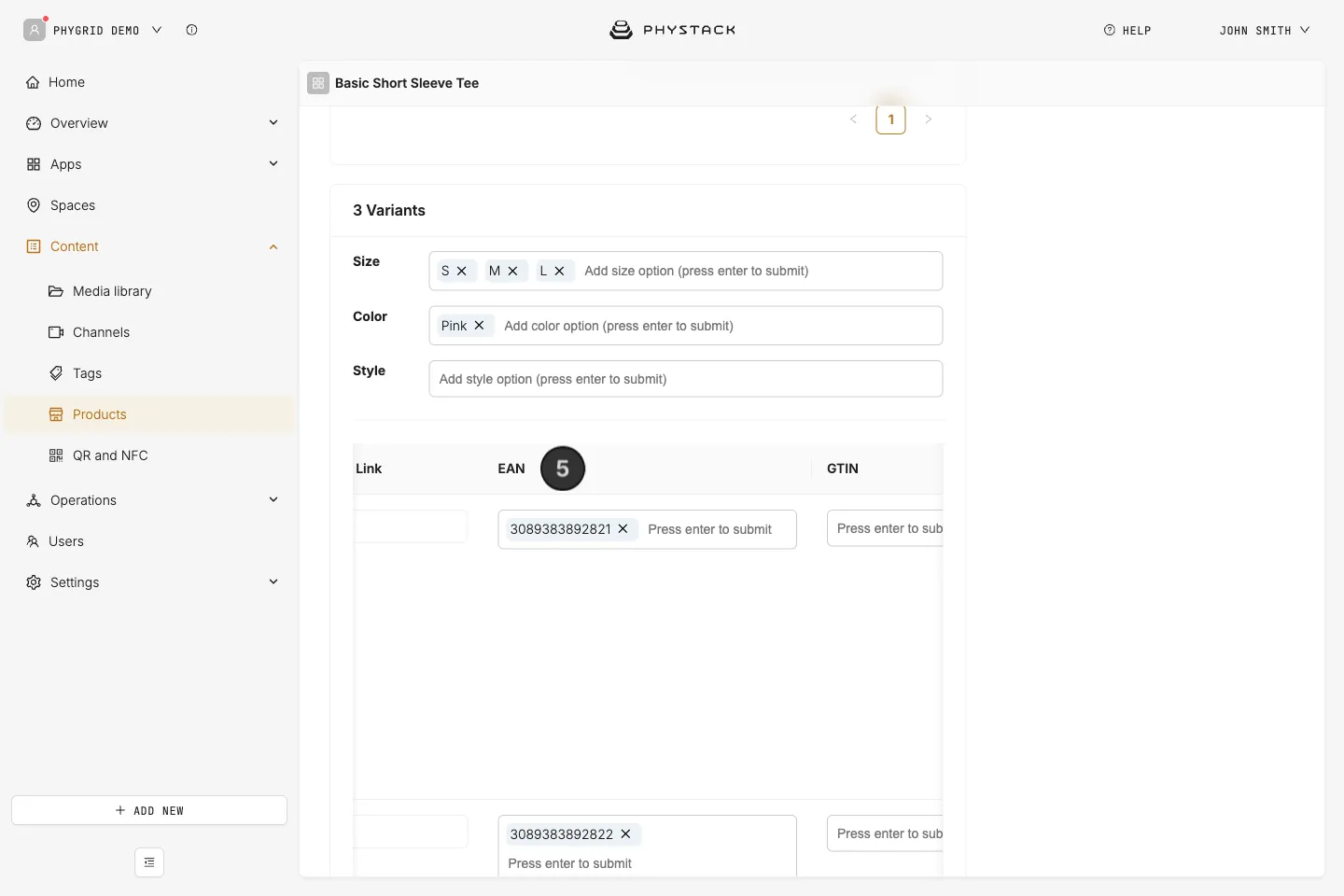Open the Phygrid Demo tenant dropdown
Screen dimensions: 1344x896
click(x=93, y=30)
